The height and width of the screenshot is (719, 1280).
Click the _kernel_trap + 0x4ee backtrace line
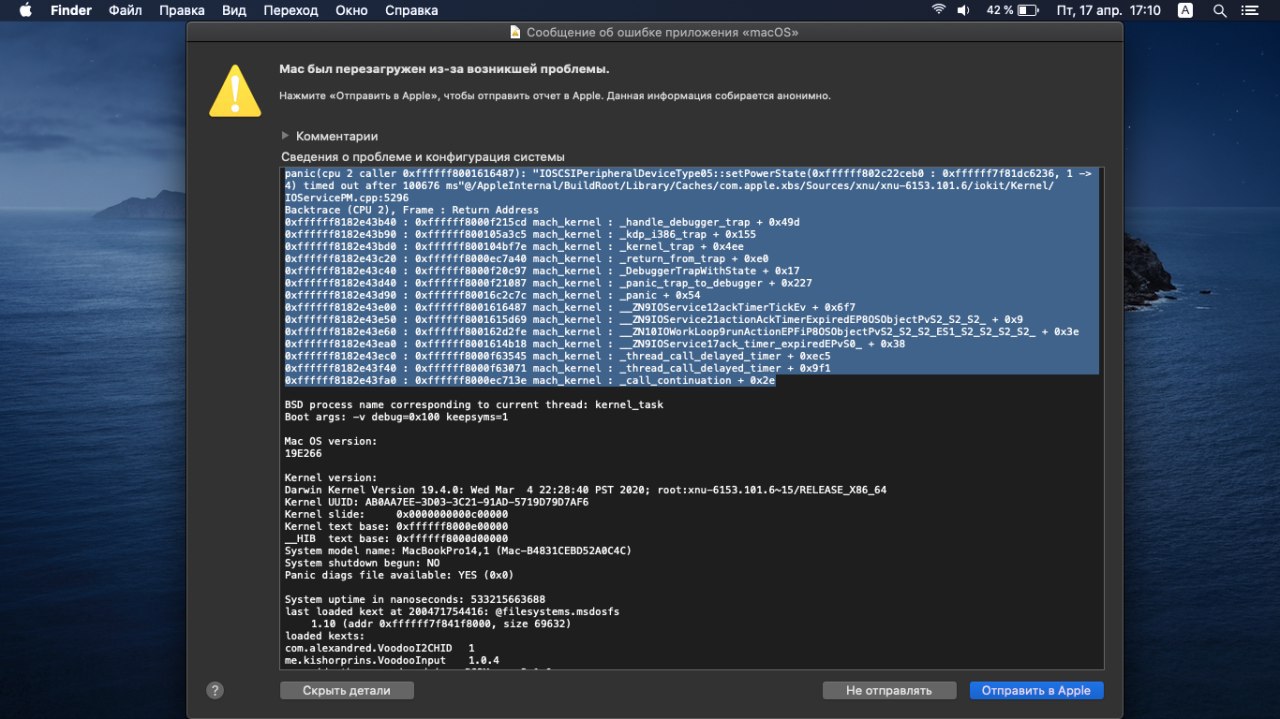[x=514, y=246]
